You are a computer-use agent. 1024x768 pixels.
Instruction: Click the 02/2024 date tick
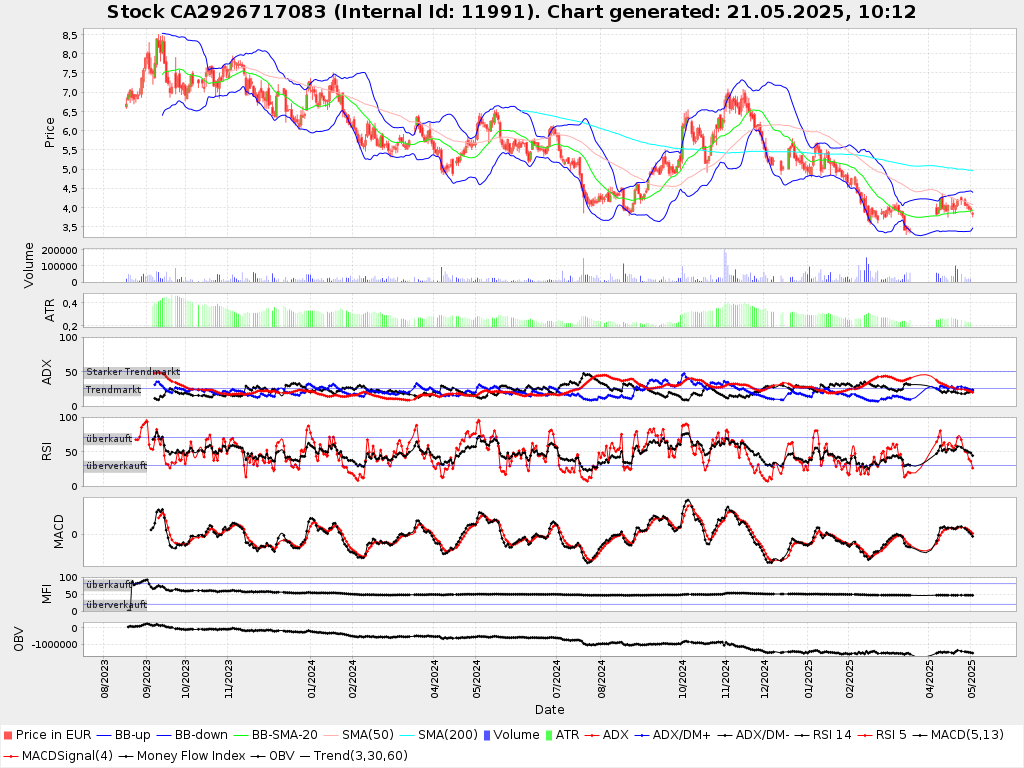[353, 679]
